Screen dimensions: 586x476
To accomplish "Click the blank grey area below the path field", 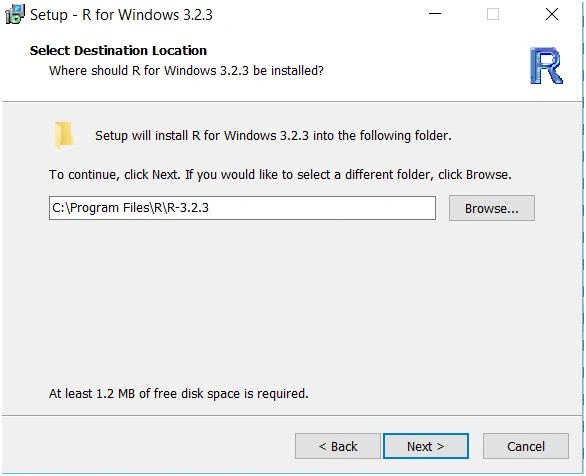I will click(292, 299).
